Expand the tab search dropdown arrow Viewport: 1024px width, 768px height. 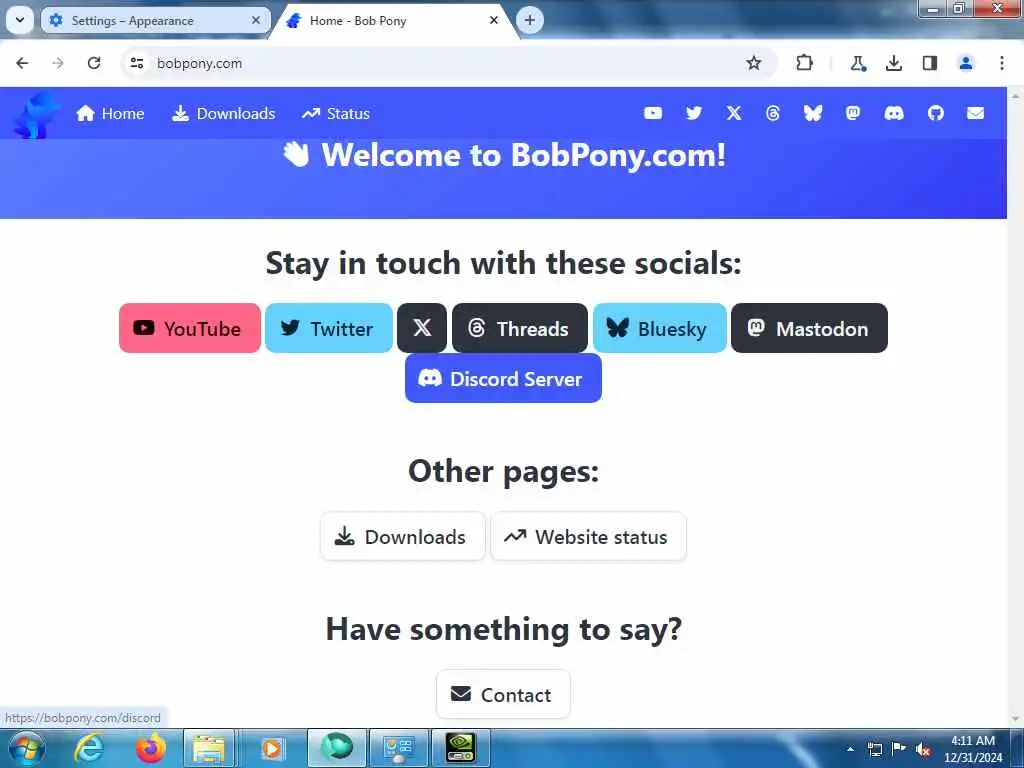pyautogui.click(x=20, y=20)
